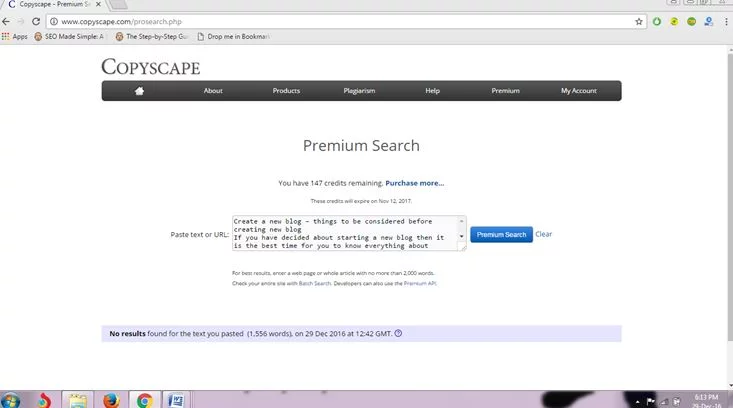The image size is (733, 408).
Task: Click the text box scroll-up arrow
Action: pos(461,221)
